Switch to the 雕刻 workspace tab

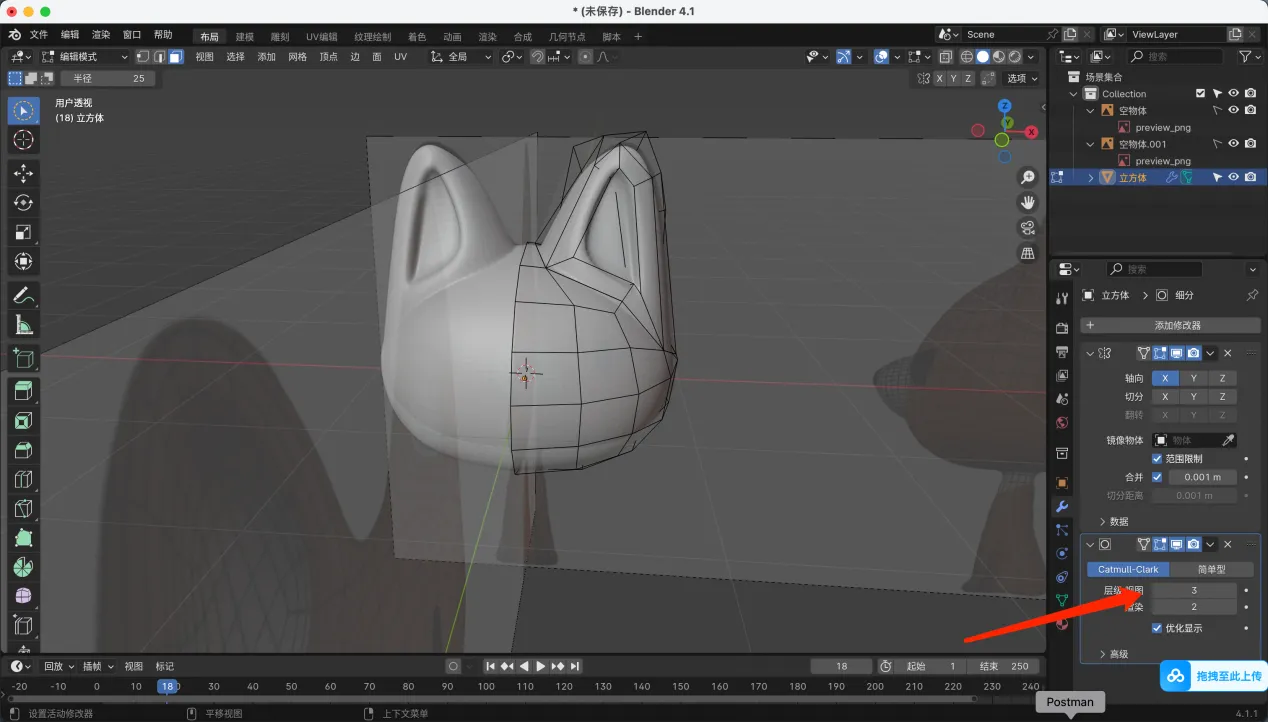pos(280,37)
